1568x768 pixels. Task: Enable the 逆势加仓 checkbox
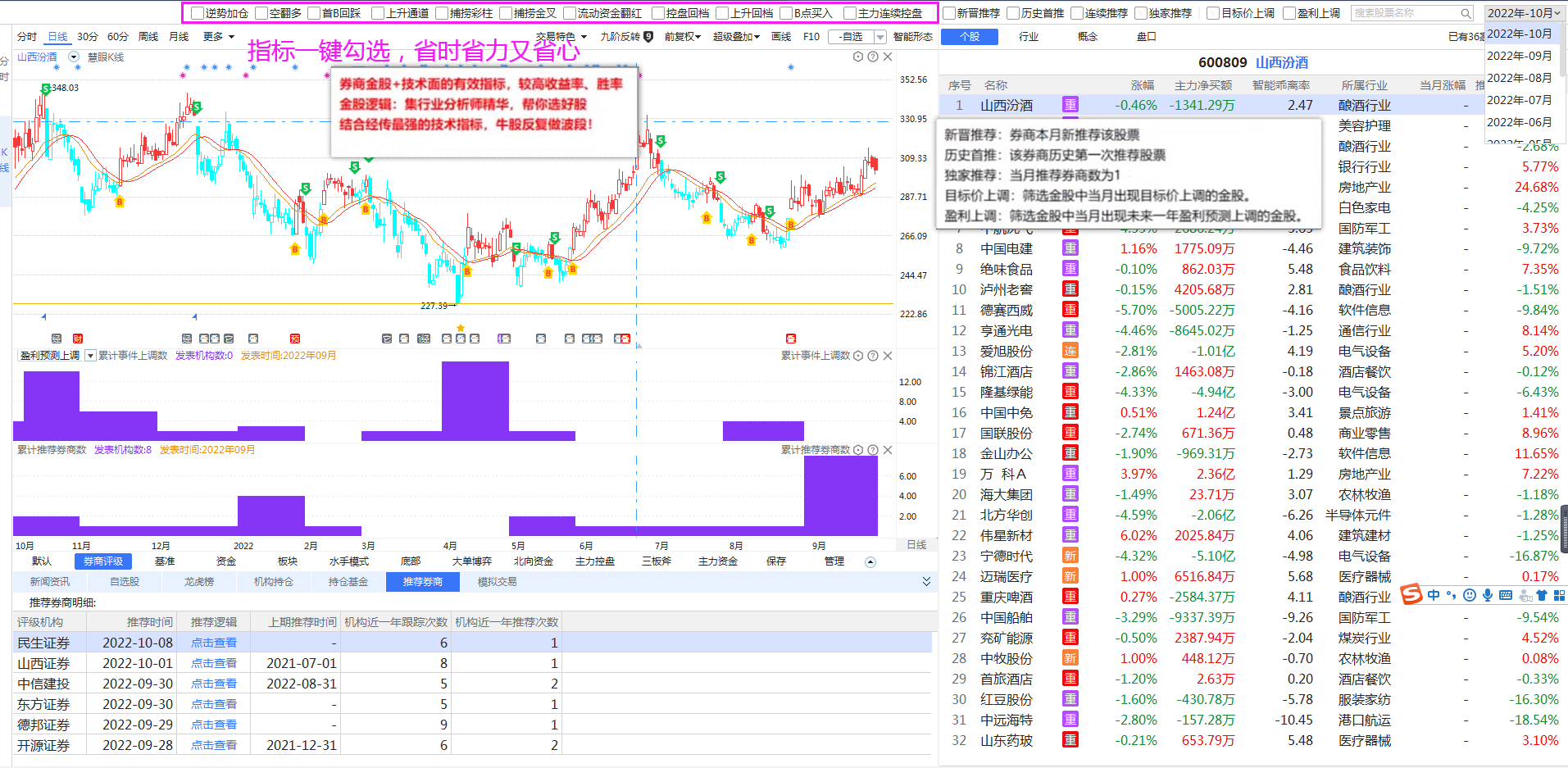click(x=197, y=13)
